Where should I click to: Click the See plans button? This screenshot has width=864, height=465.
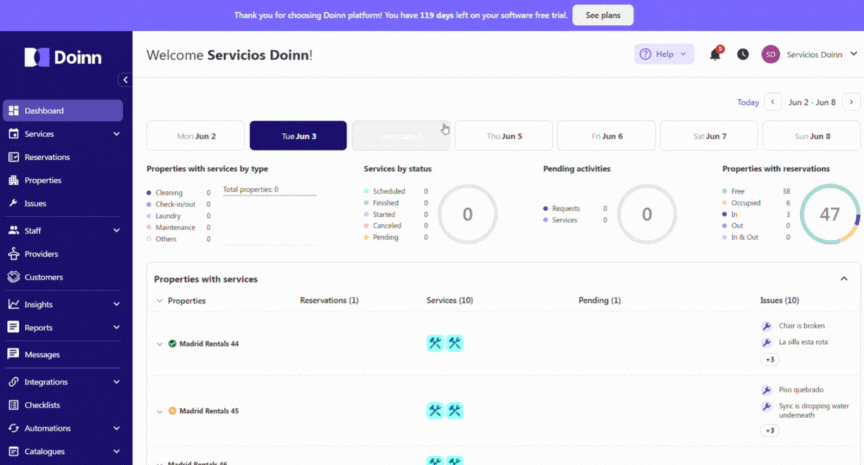point(603,15)
